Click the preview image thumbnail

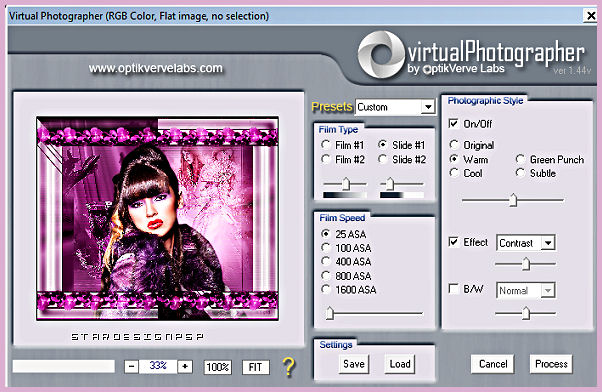(157, 218)
